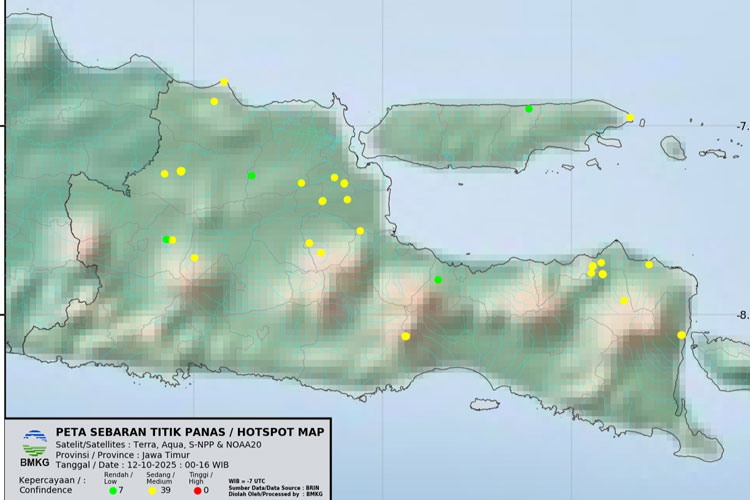Select the yellow hotspot just below the northernmost one
The width and height of the screenshot is (750, 500).
tap(214, 101)
